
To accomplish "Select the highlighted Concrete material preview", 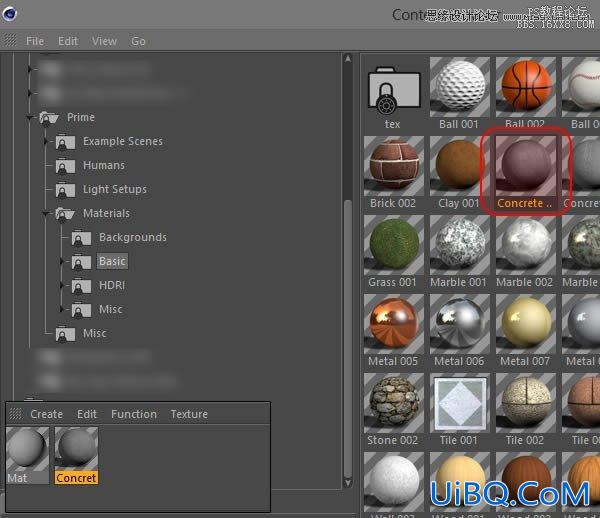I will [x=526, y=166].
